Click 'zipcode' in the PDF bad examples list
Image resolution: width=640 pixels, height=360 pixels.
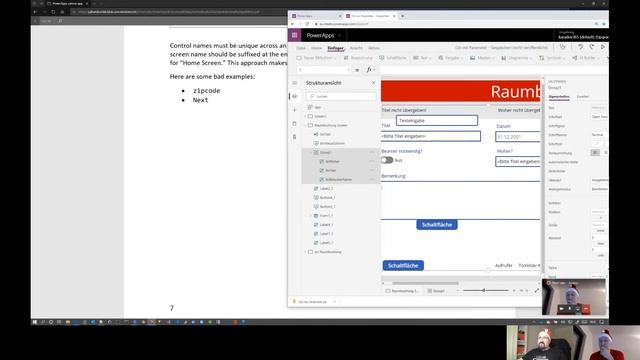click(x=207, y=91)
